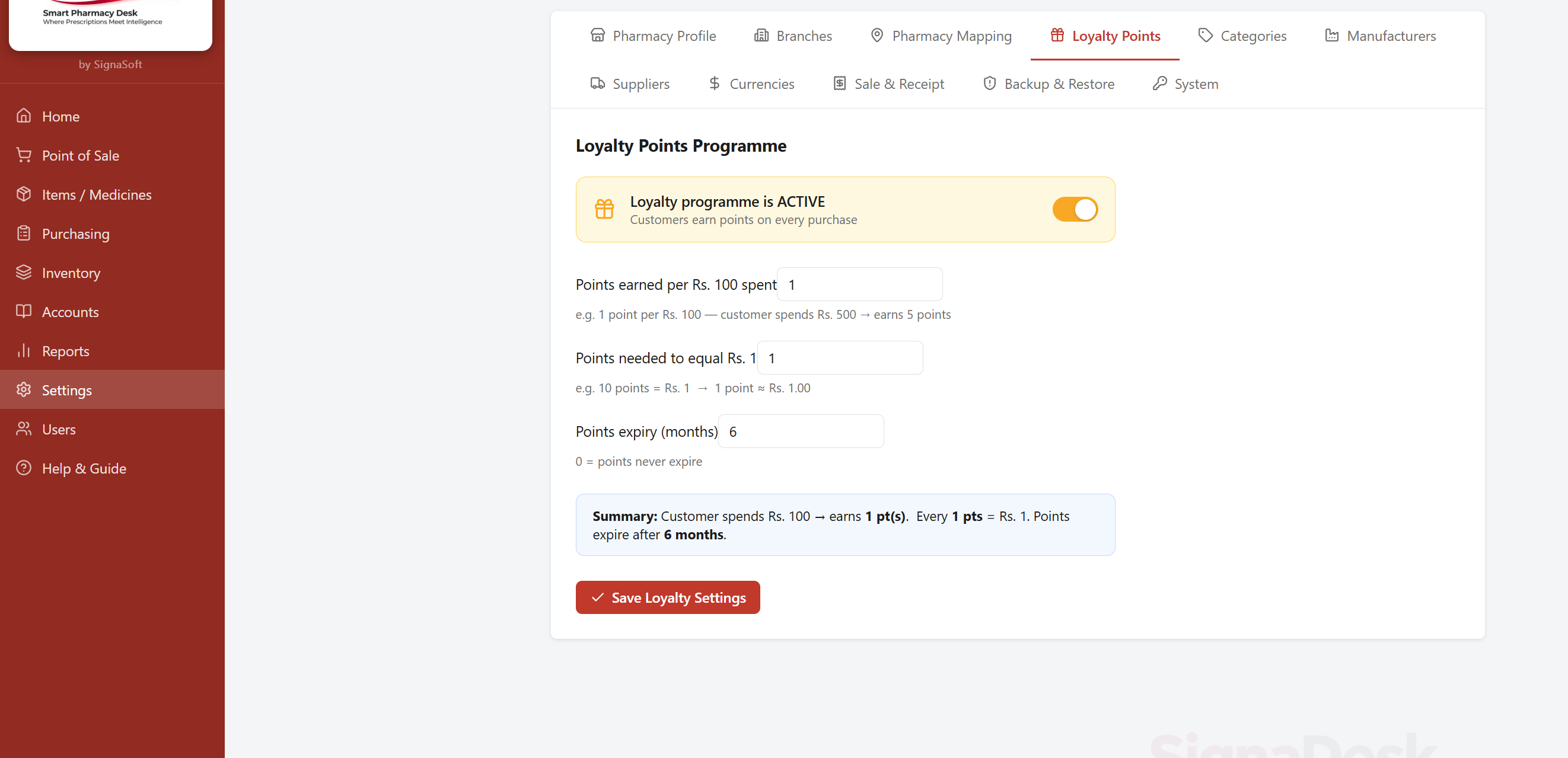Click Save Loyalty Settings button

667,597
